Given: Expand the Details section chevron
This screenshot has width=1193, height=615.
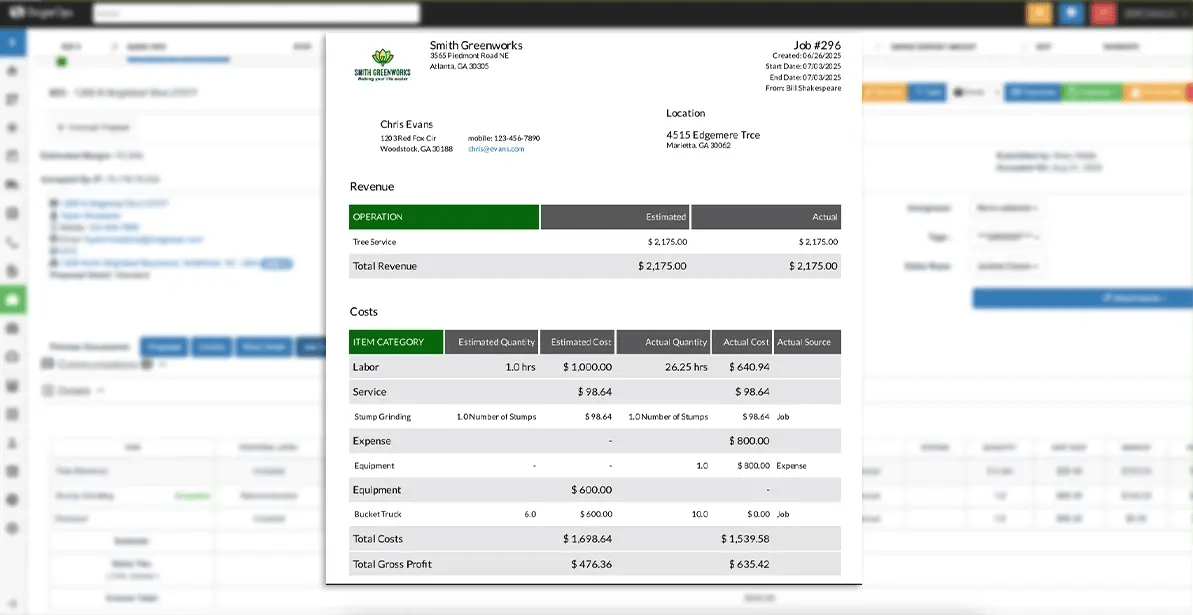Looking at the screenshot, I should (x=101, y=391).
